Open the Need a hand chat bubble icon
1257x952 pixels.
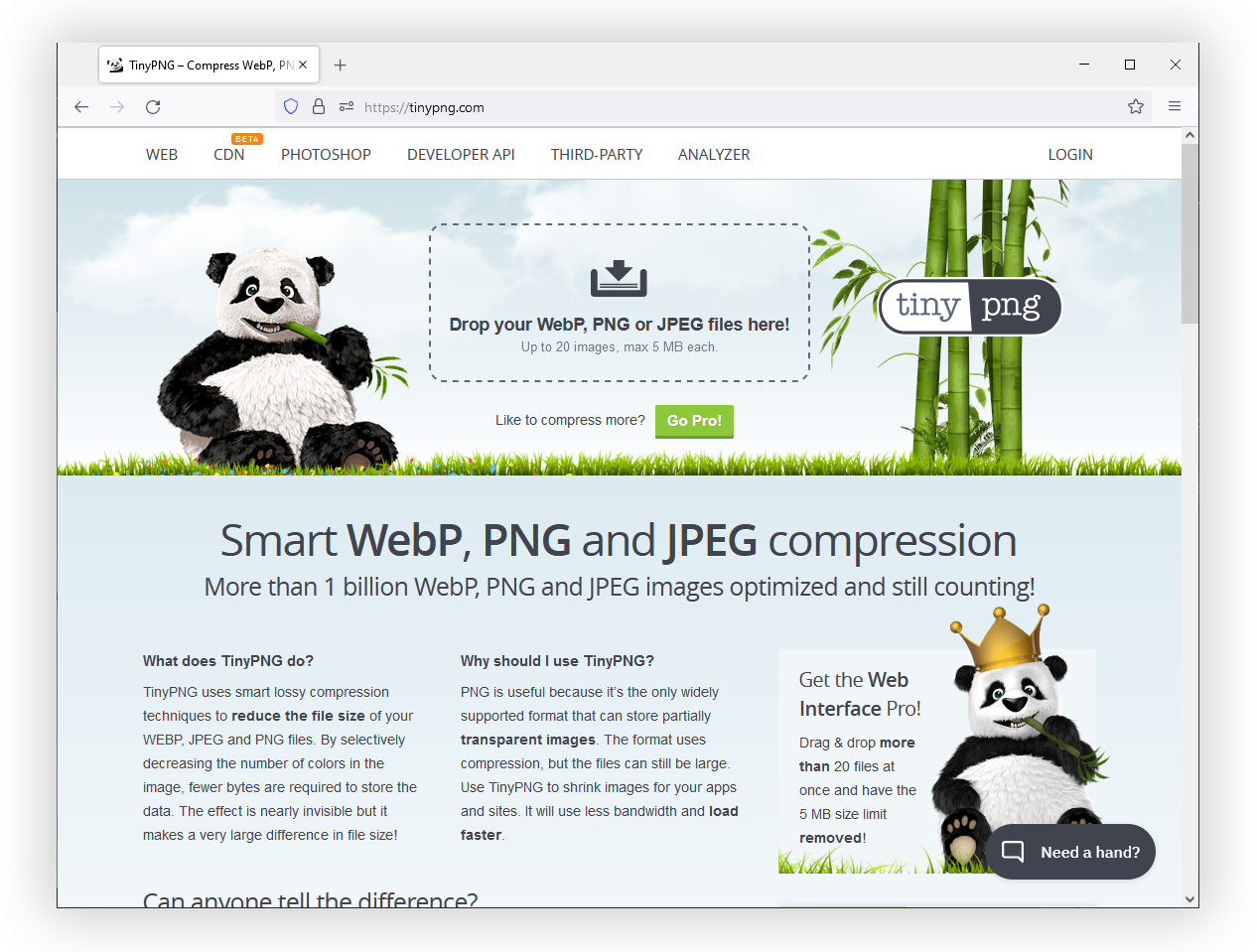(x=1011, y=851)
